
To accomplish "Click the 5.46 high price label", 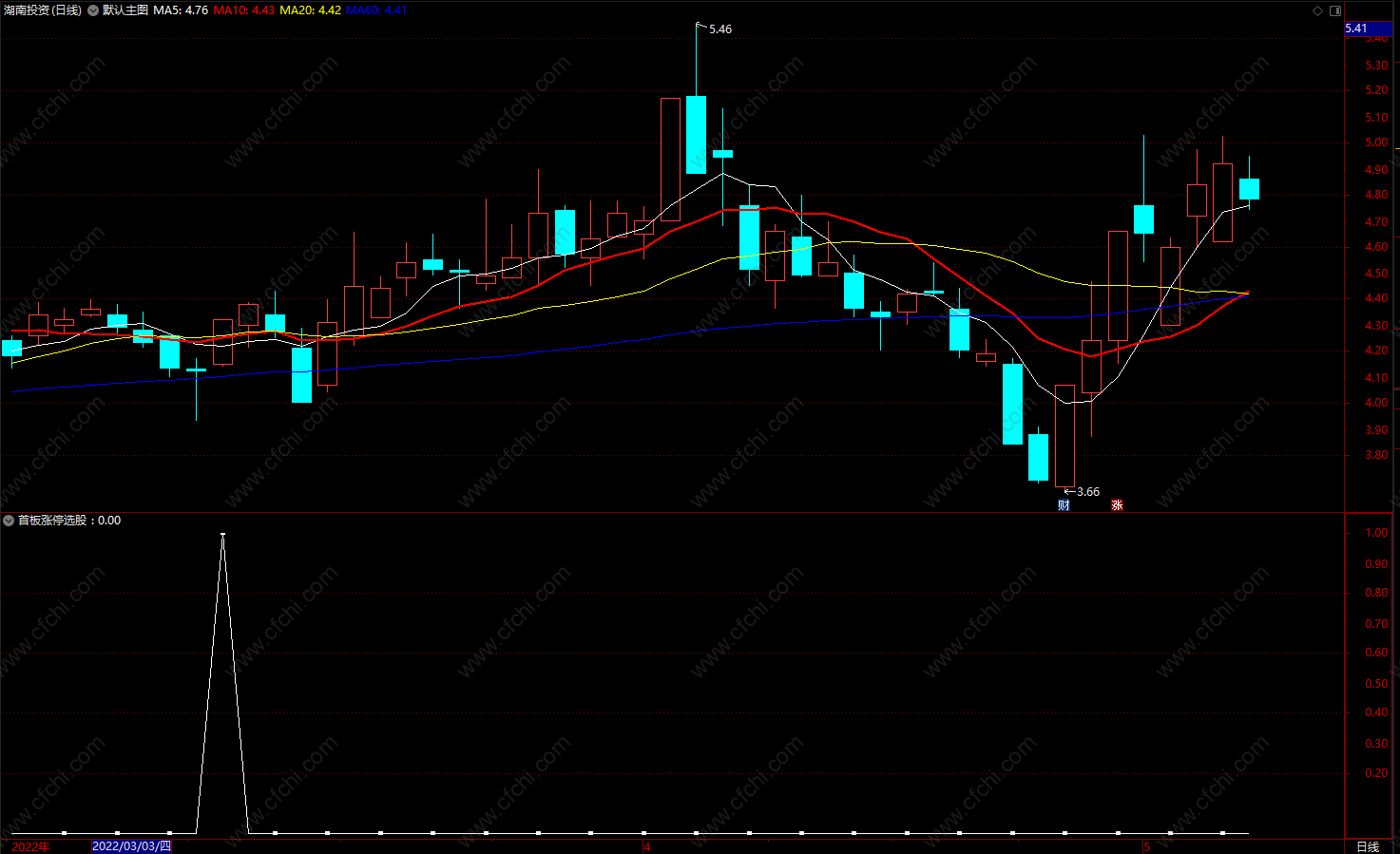I will coord(720,29).
